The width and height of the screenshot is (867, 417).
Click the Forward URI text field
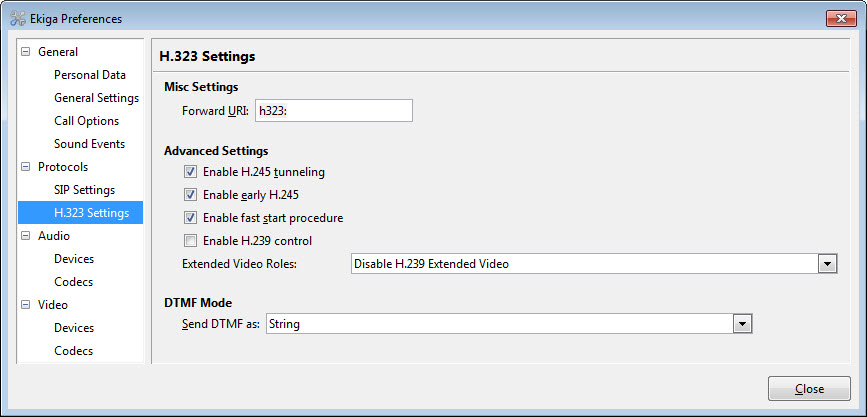pos(334,111)
